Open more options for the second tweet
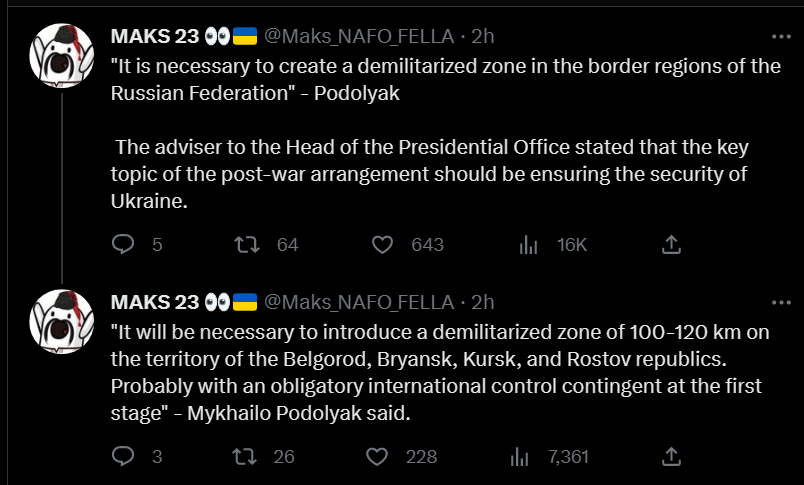 pyautogui.click(x=781, y=301)
